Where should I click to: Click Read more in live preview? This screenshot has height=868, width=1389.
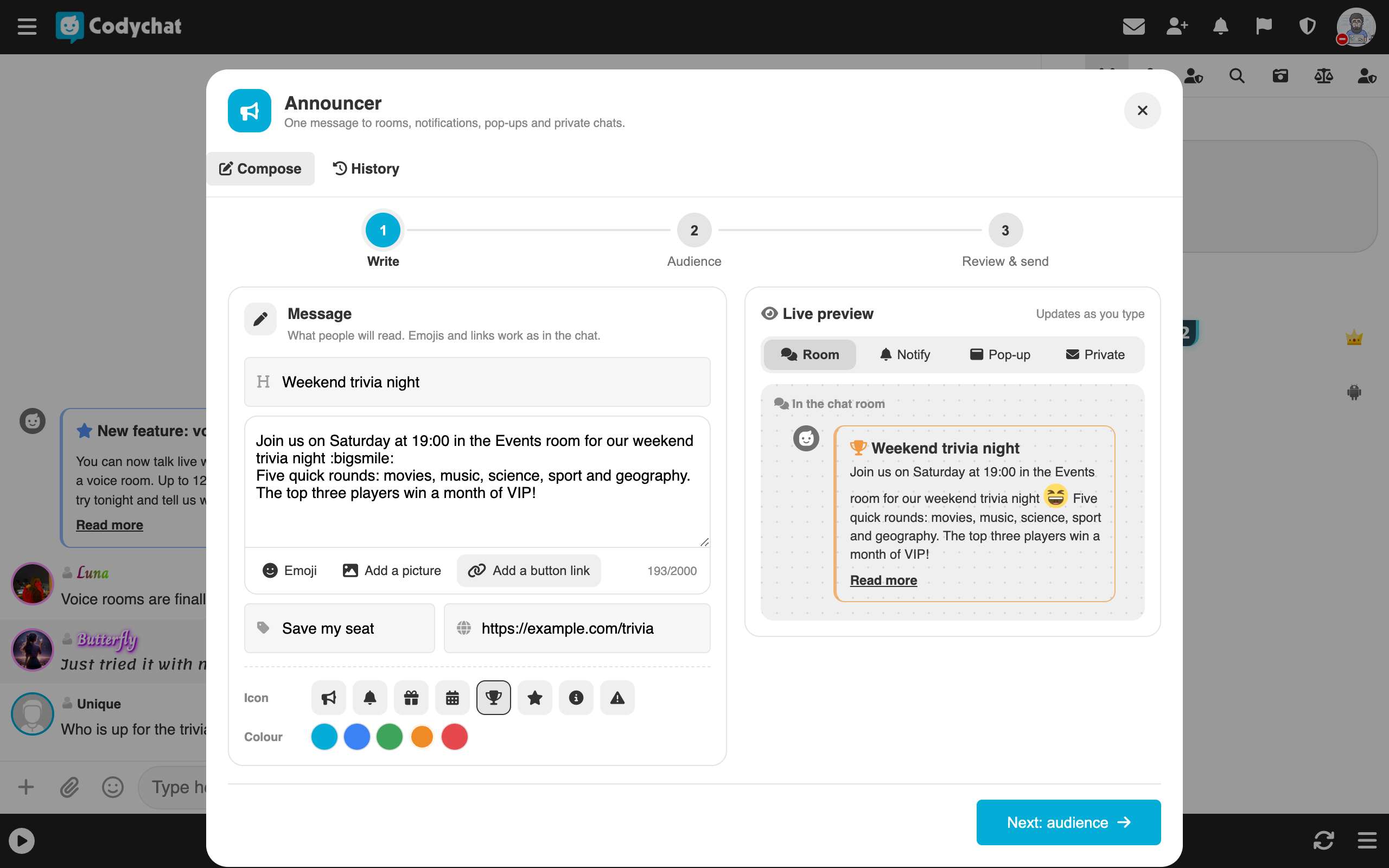pos(883,580)
